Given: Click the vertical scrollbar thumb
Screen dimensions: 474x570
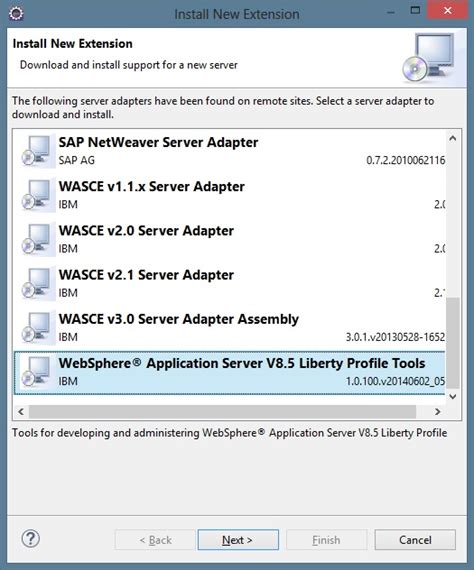Looking at the screenshot, I should tap(453, 343).
